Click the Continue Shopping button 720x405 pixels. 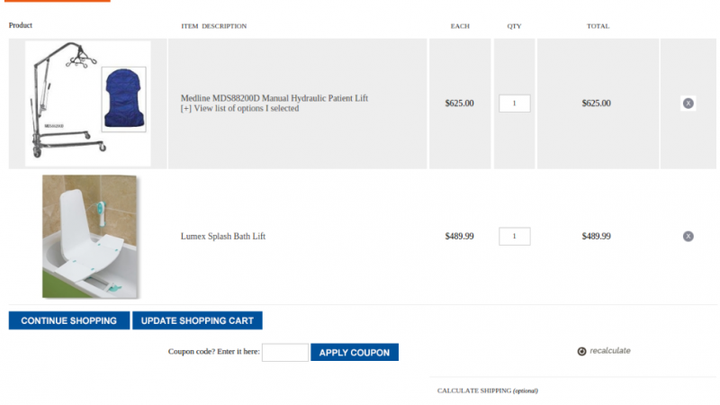click(69, 321)
